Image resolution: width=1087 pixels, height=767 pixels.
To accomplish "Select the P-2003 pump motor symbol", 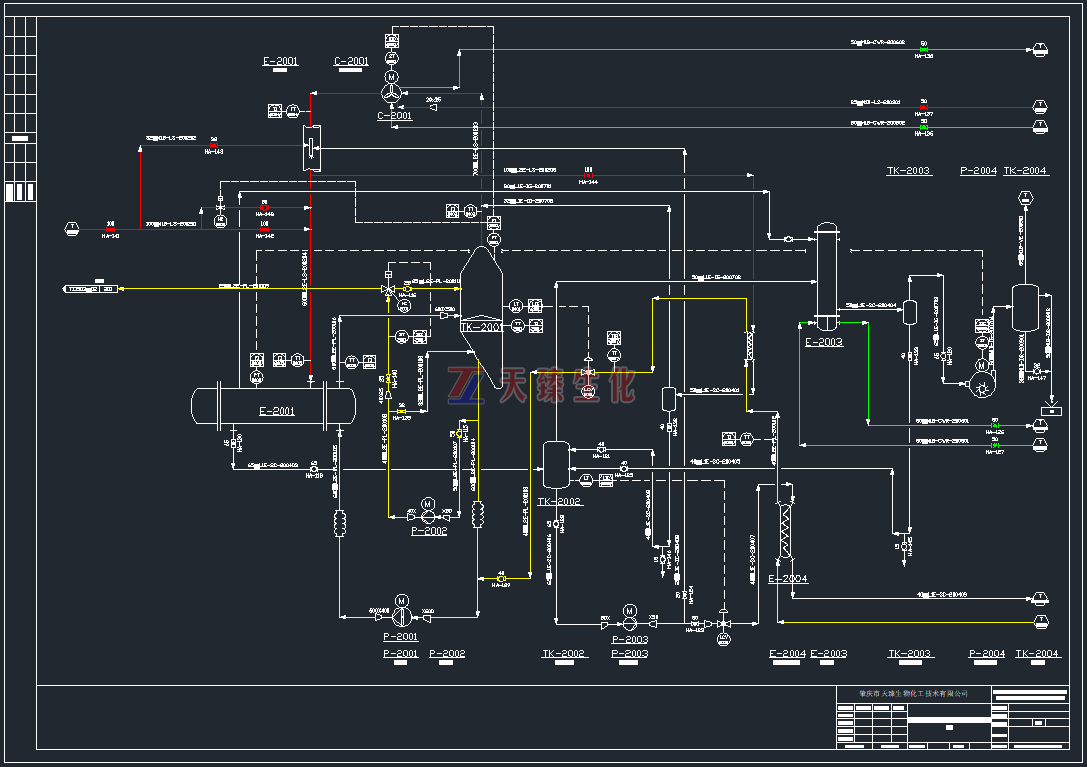I will [x=629, y=610].
